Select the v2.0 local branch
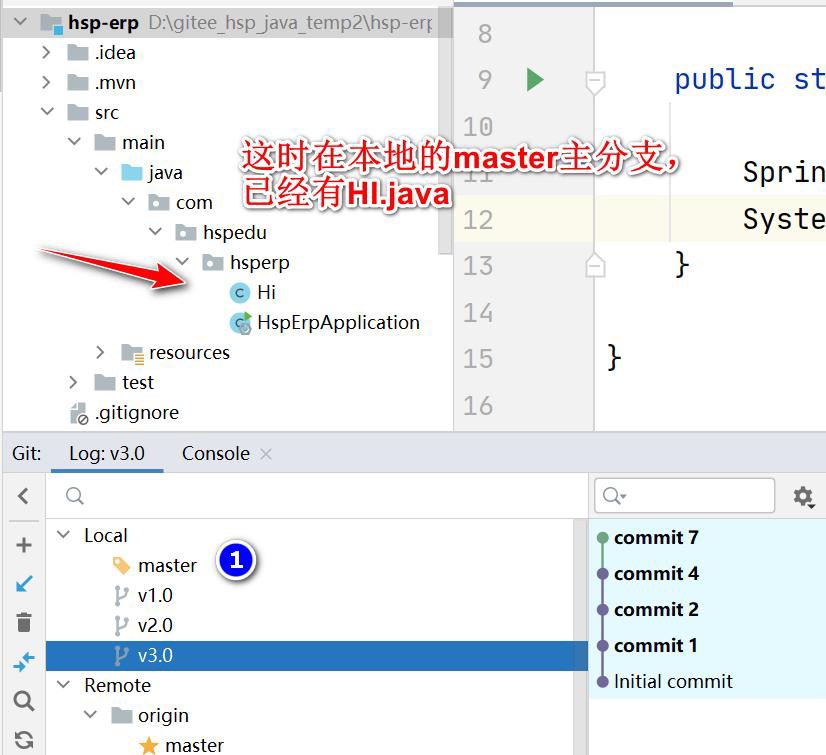This screenshot has height=755, width=826. click(155, 625)
